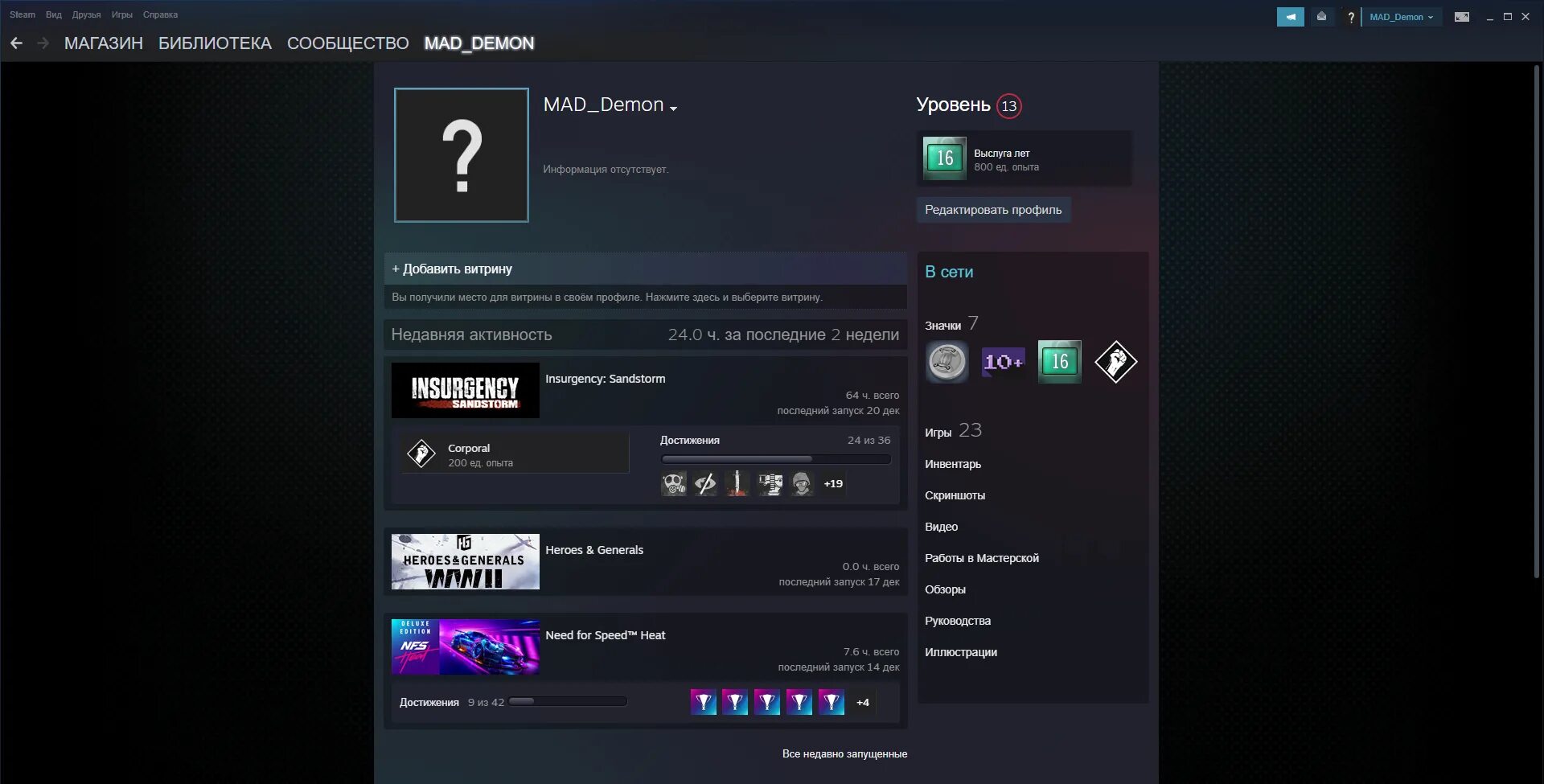Image resolution: width=1544 pixels, height=784 pixels.
Task: Open the Вид menu
Action: [54, 14]
